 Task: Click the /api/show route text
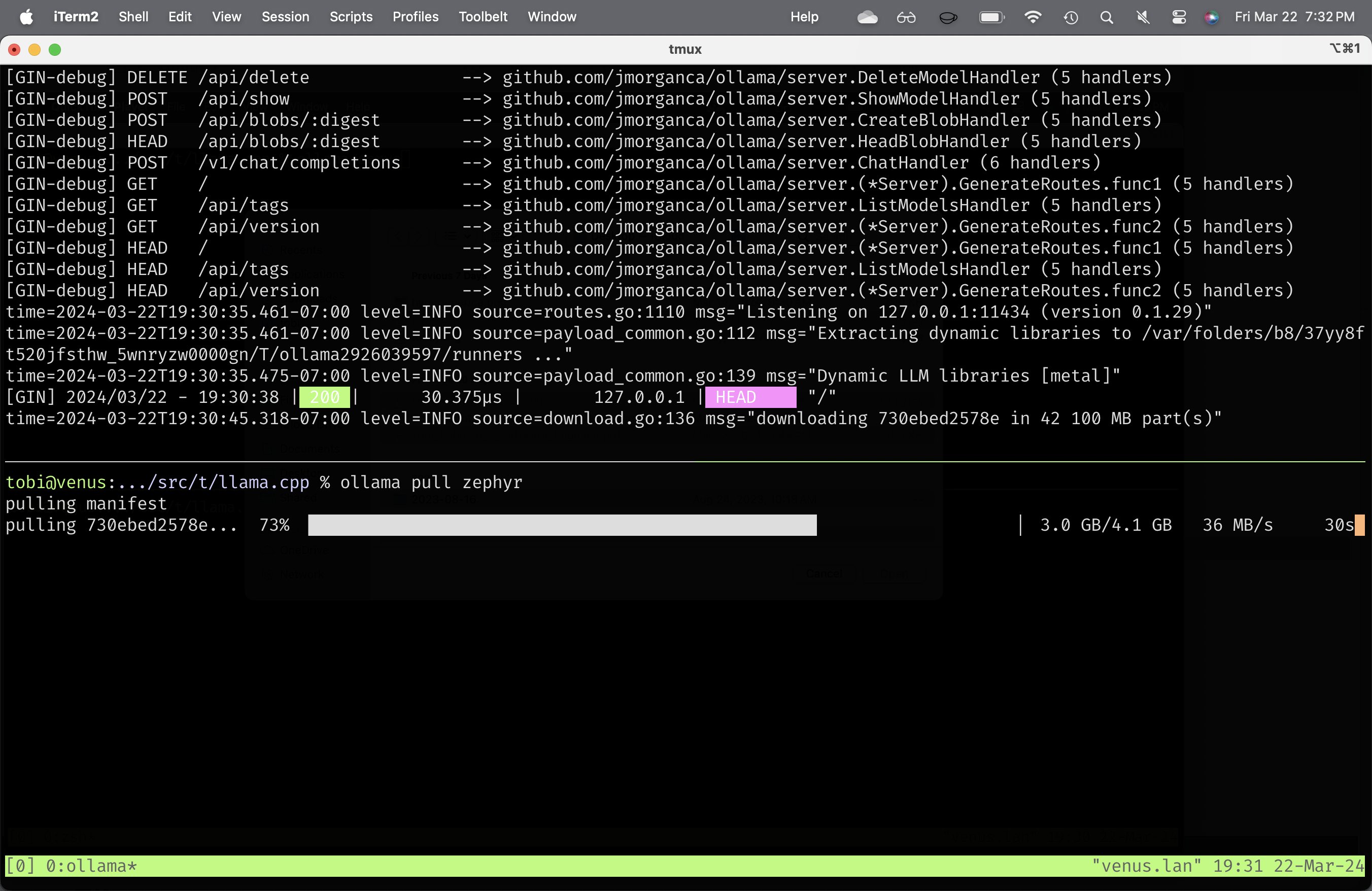coord(243,98)
